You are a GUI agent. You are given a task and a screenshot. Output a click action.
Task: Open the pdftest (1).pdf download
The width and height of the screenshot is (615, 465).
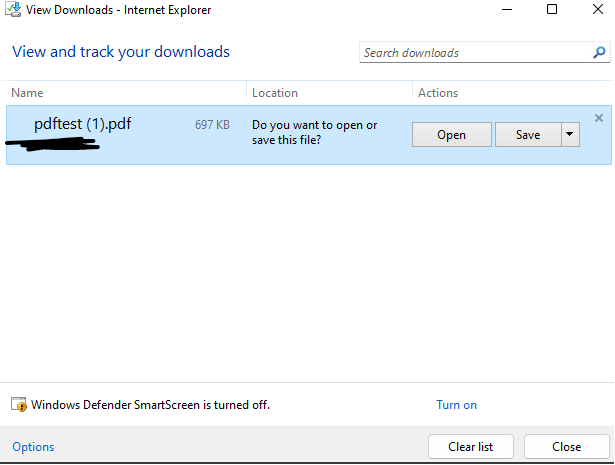(x=451, y=134)
